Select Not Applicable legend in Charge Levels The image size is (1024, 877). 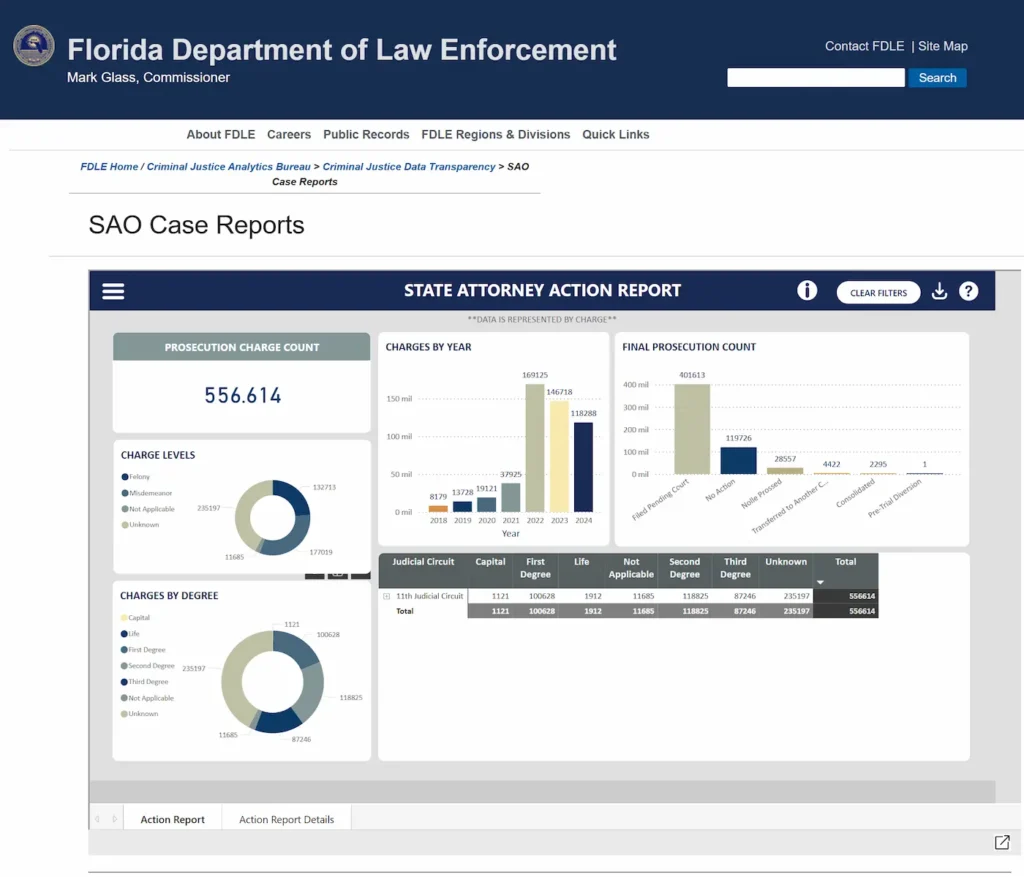tap(148, 509)
